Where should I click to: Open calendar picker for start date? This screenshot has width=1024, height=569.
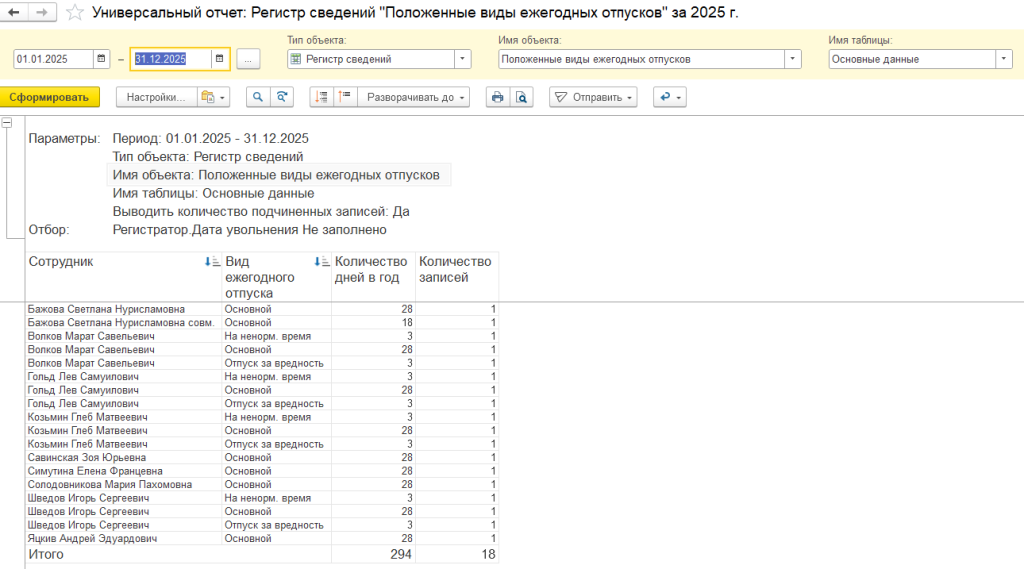(x=100, y=59)
